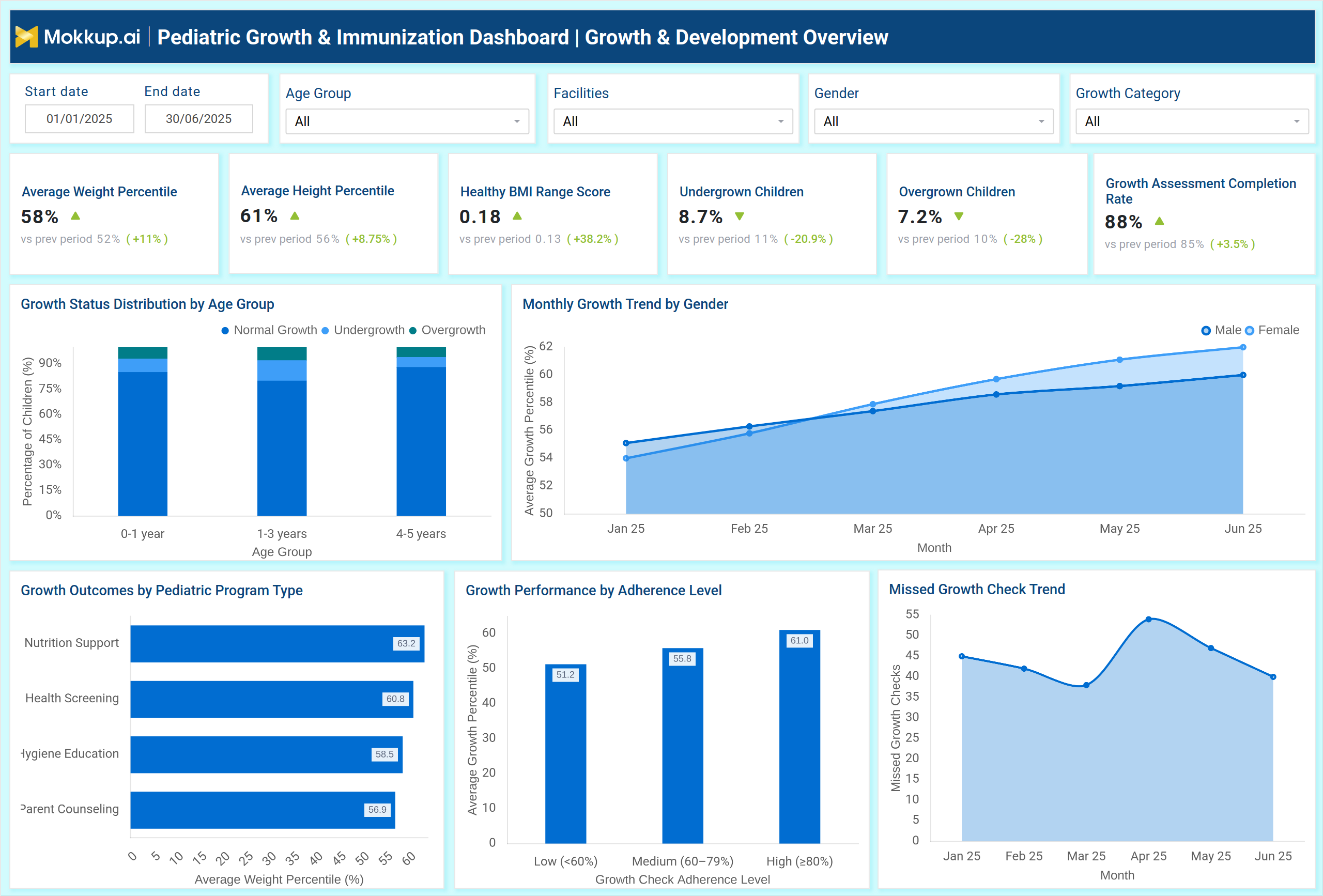This screenshot has width=1323, height=896.
Task: Click the (-28%) change text
Action: pyautogui.click(x=1023, y=239)
